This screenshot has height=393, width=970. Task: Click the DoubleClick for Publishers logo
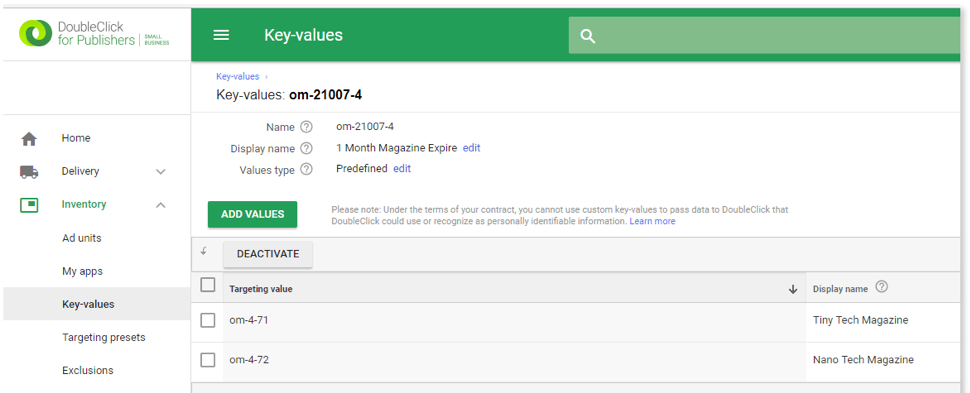[95, 33]
